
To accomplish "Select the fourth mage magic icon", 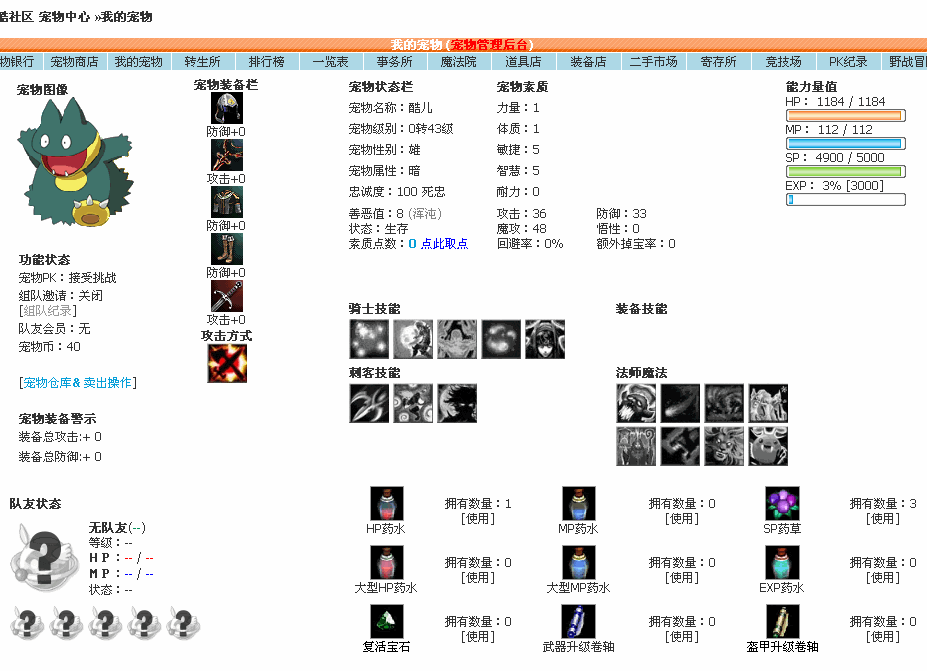I will [768, 403].
